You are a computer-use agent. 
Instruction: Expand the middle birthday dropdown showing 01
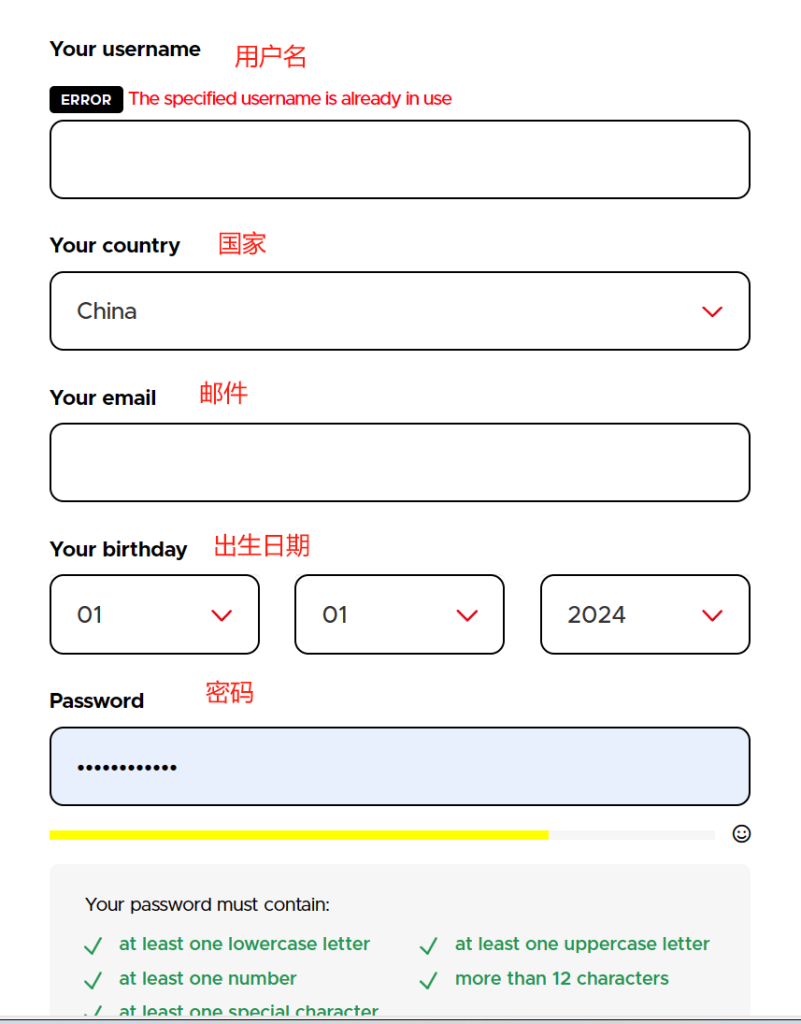400,615
